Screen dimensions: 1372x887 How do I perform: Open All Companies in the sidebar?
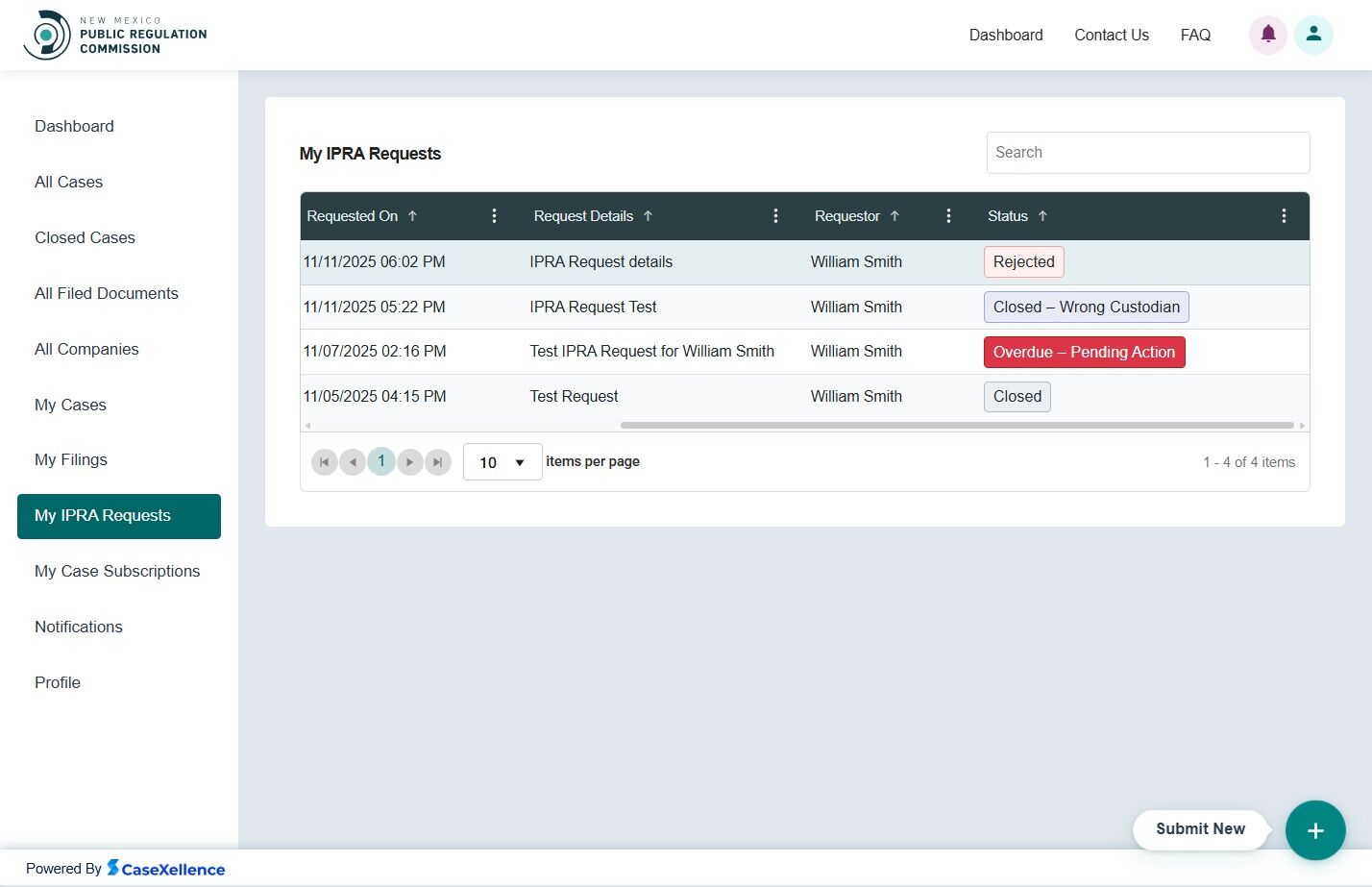click(x=86, y=349)
